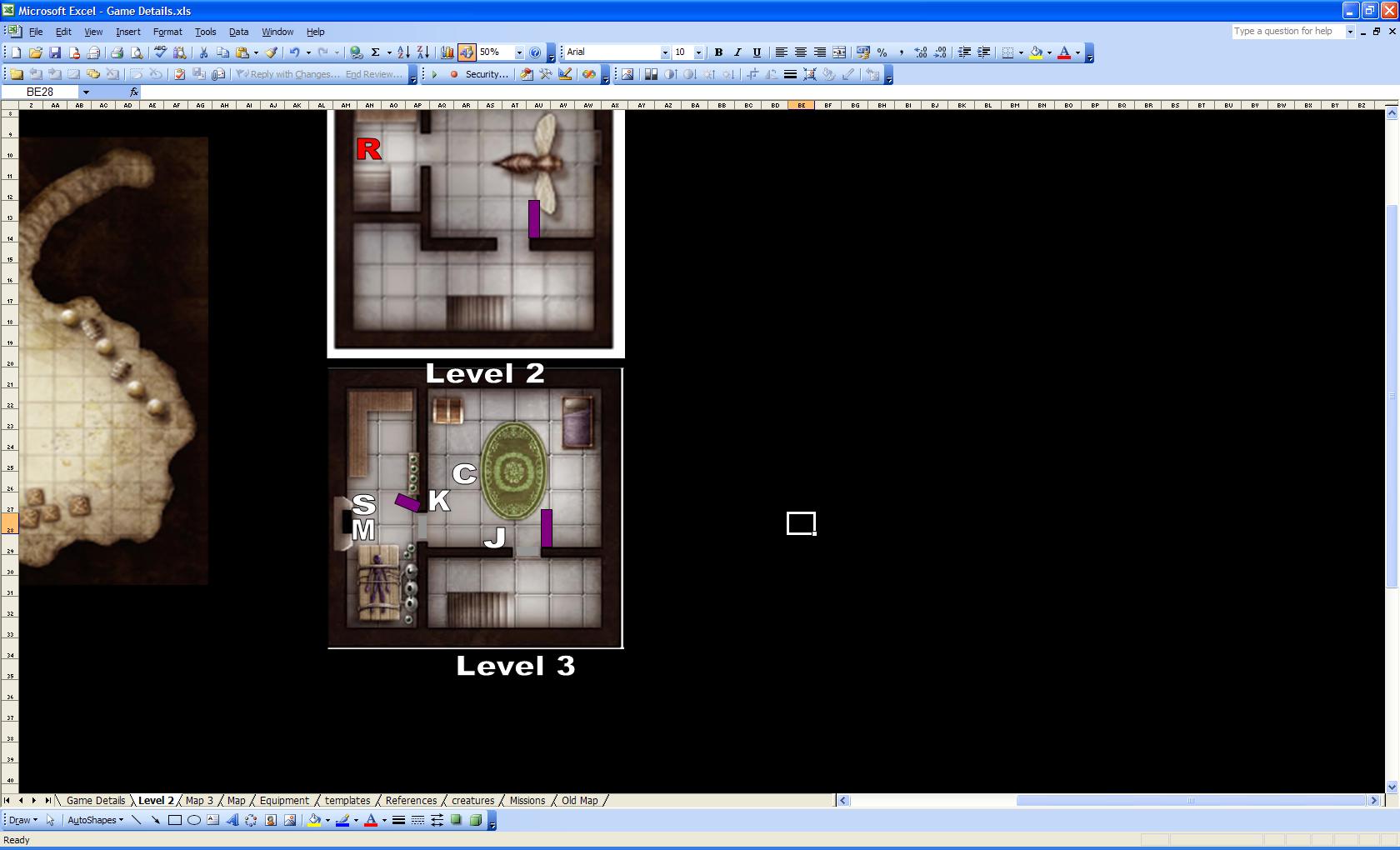The image size is (1400, 850).
Task: Click the Save icon in toolbar
Action: click(55, 52)
